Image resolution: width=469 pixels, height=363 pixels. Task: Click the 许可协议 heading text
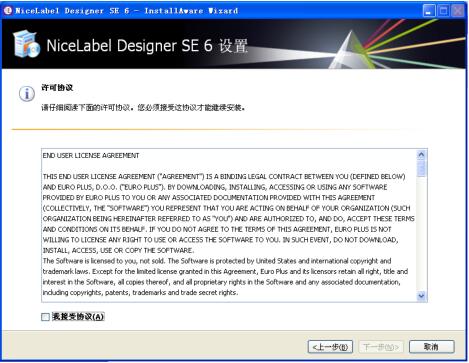click(x=57, y=88)
